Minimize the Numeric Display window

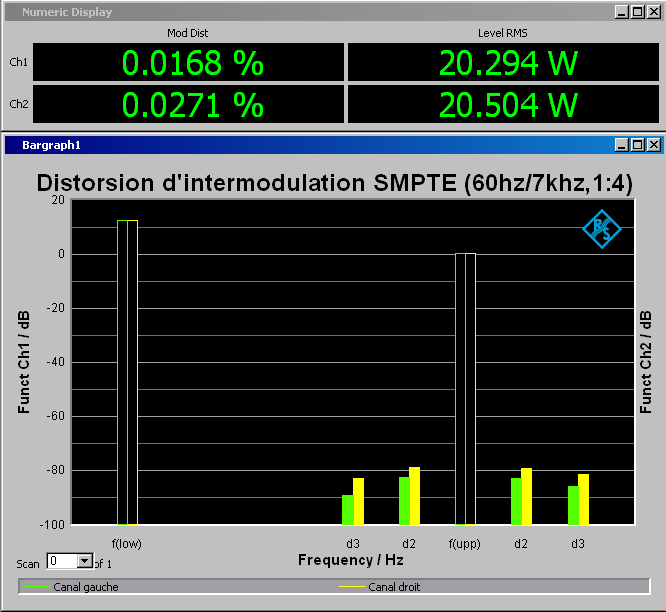click(x=622, y=12)
